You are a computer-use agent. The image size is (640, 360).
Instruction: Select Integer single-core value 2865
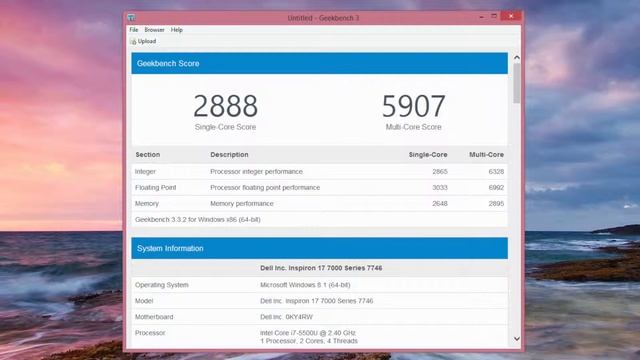pyautogui.click(x=440, y=171)
